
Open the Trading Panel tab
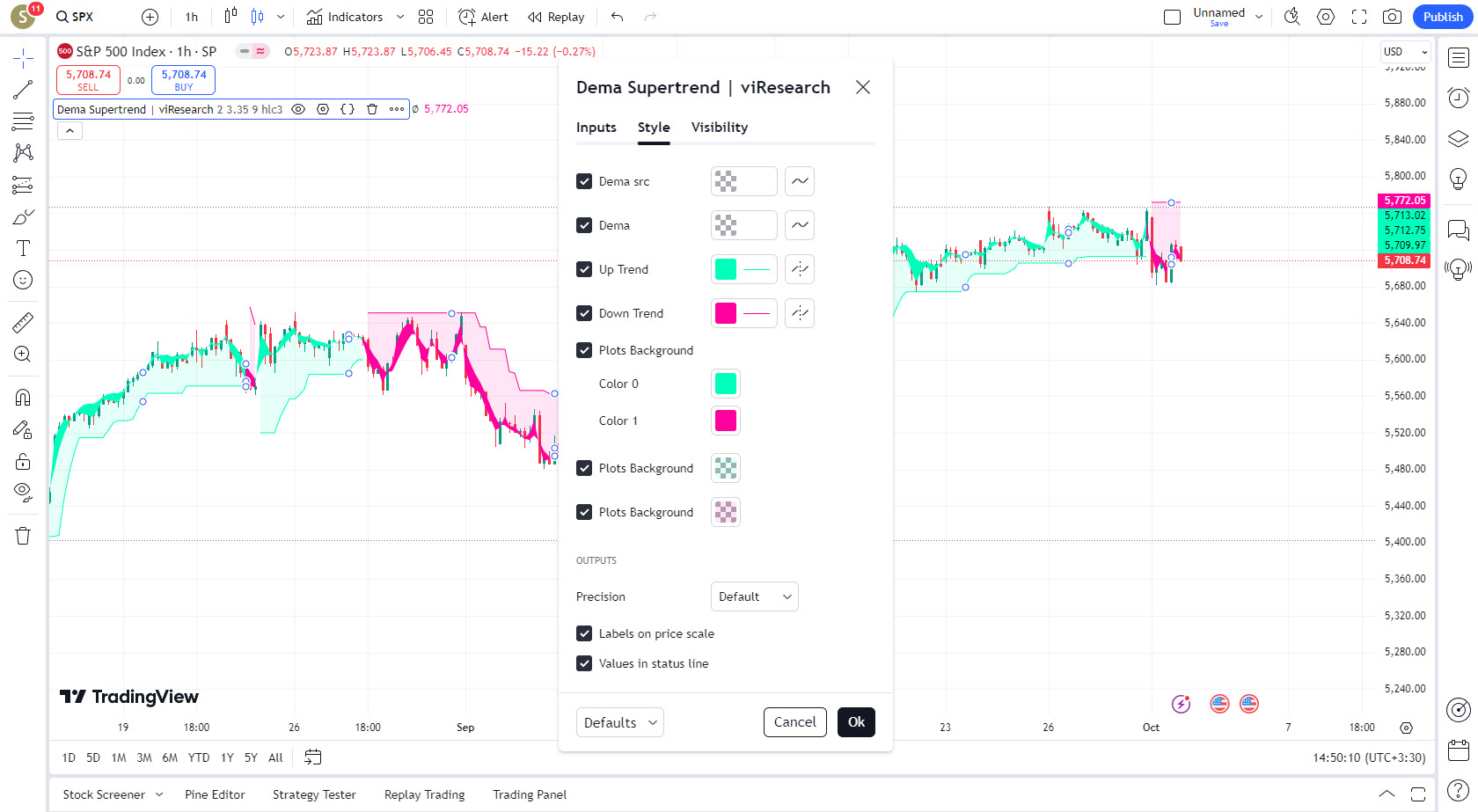coord(530,794)
